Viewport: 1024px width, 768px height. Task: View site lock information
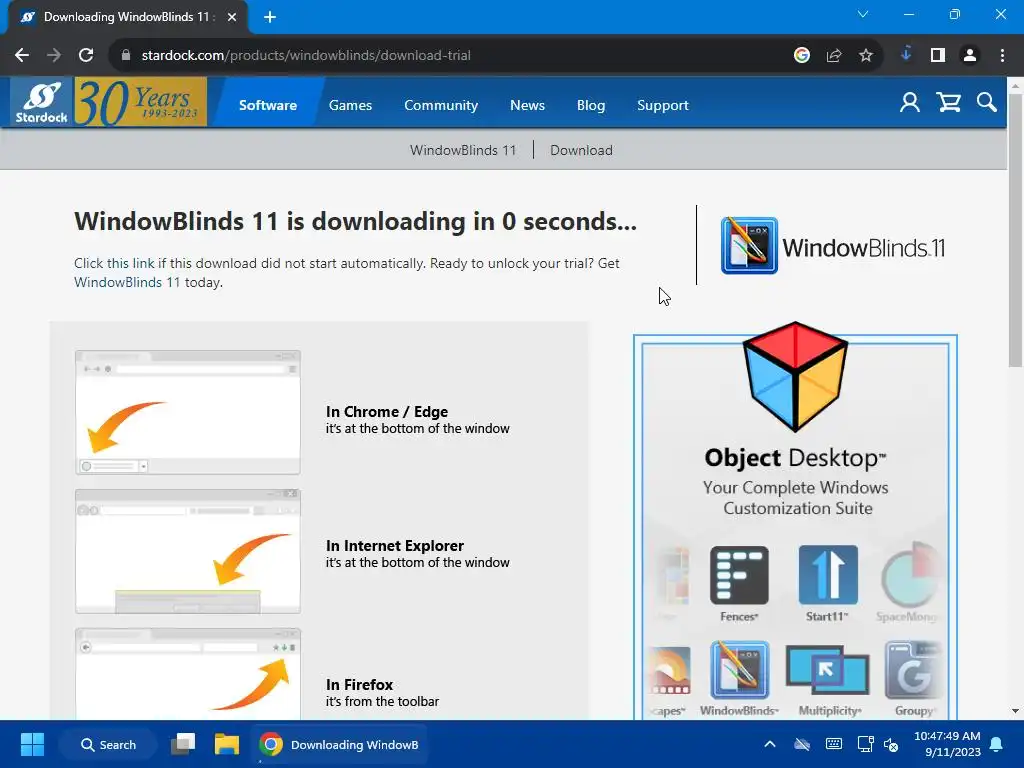(x=126, y=56)
